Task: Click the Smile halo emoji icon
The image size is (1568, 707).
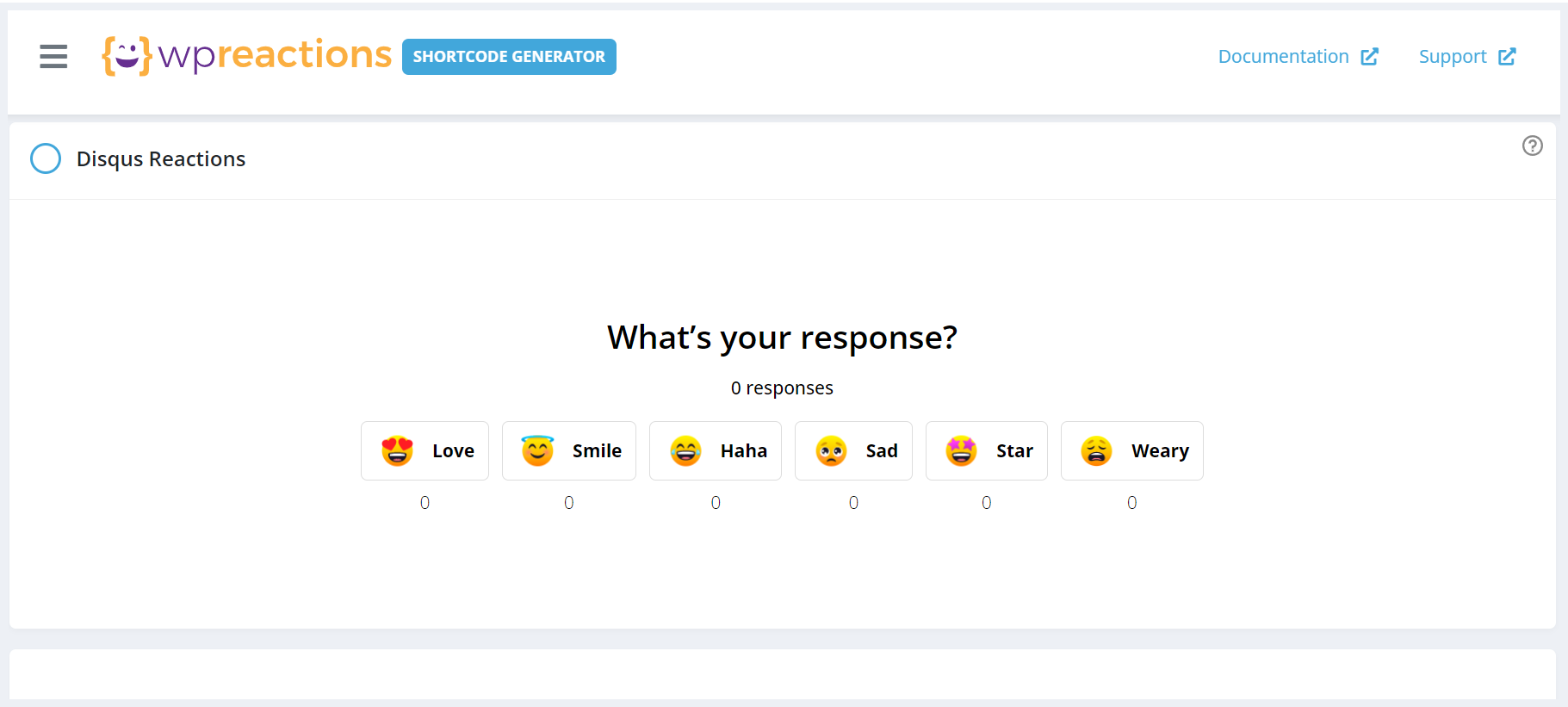Action: [536, 450]
